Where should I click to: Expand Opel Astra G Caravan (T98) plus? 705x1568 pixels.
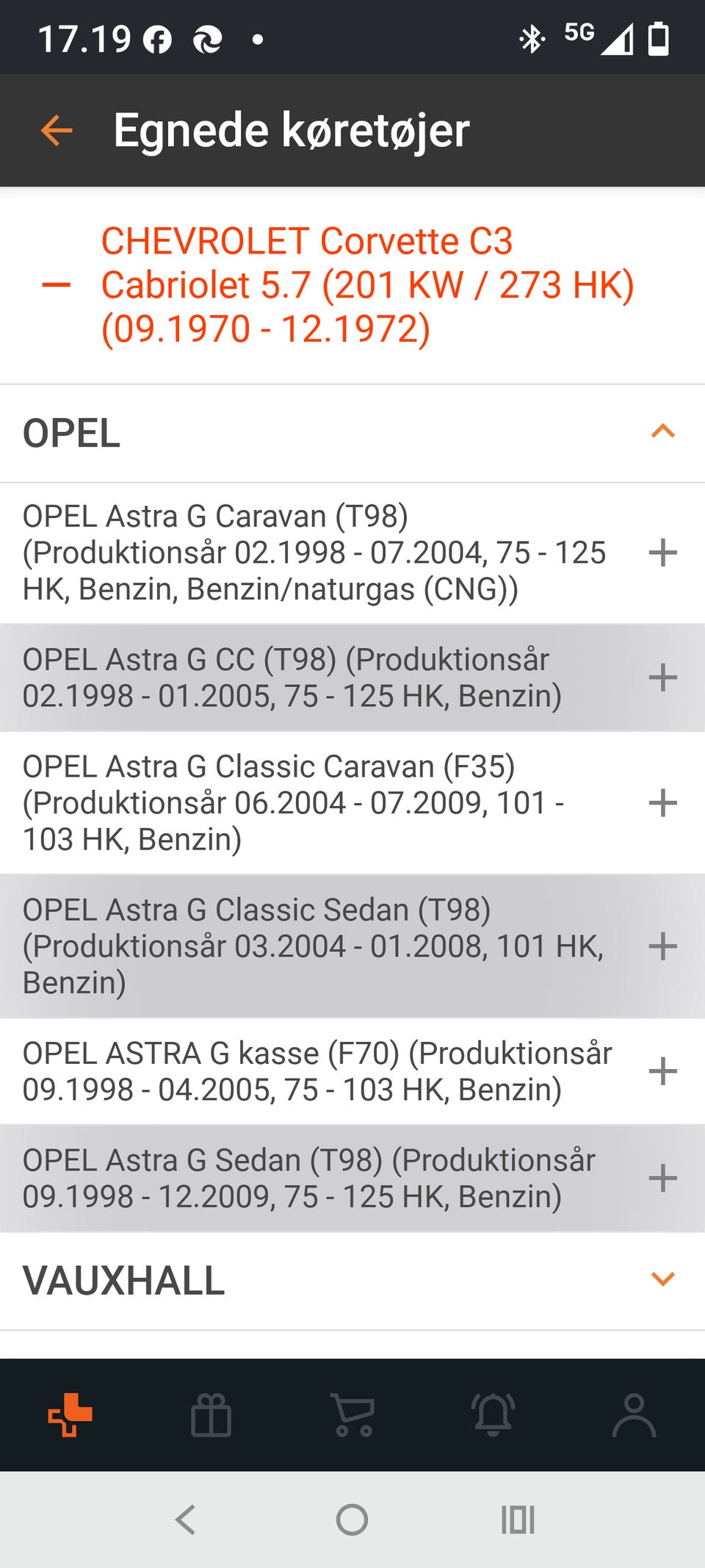[662, 553]
